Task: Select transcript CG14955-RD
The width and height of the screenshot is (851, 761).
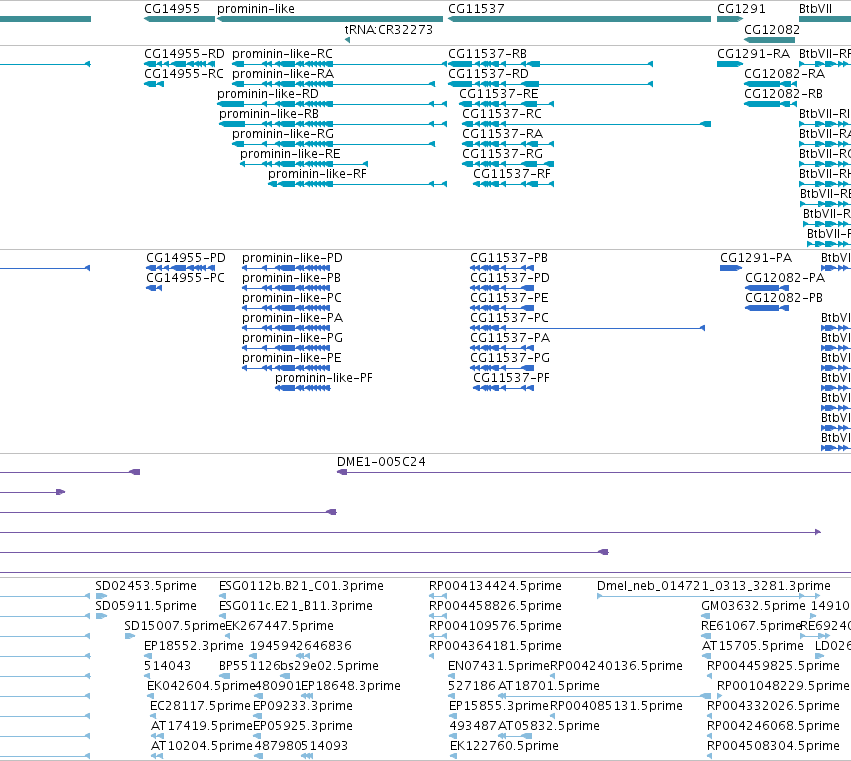Action: tap(180, 64)
